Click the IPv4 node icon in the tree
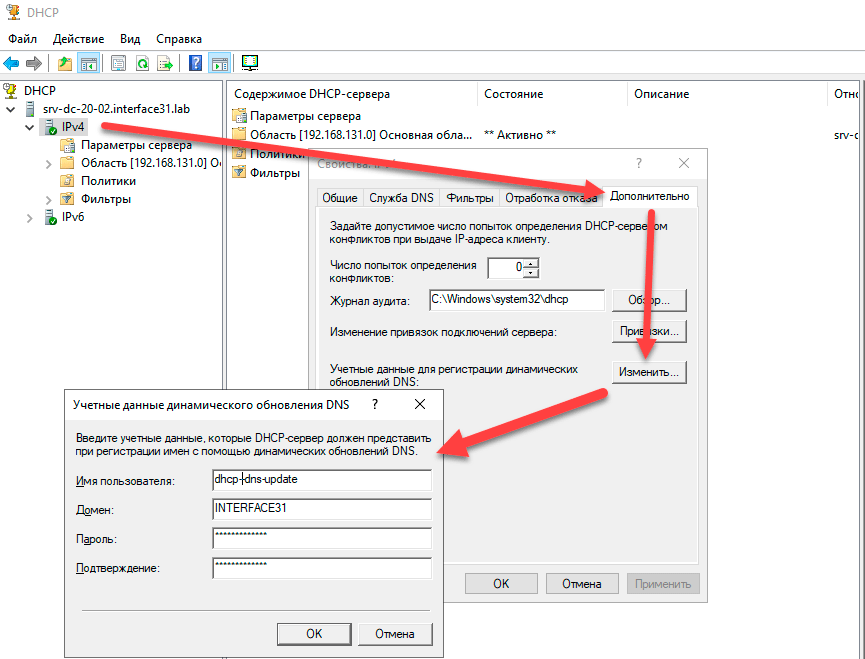Viewport: 865px width, 659px height. tap(50, 127)
